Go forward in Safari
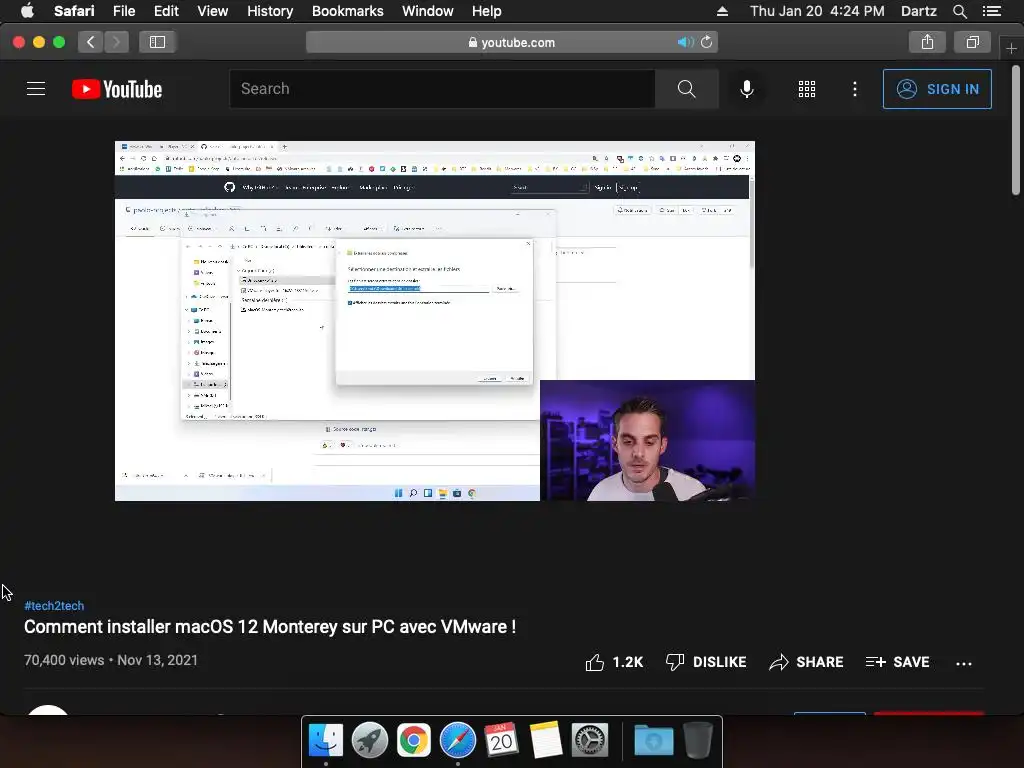This screenshot has height=768, width=1024. coord(116,42)
